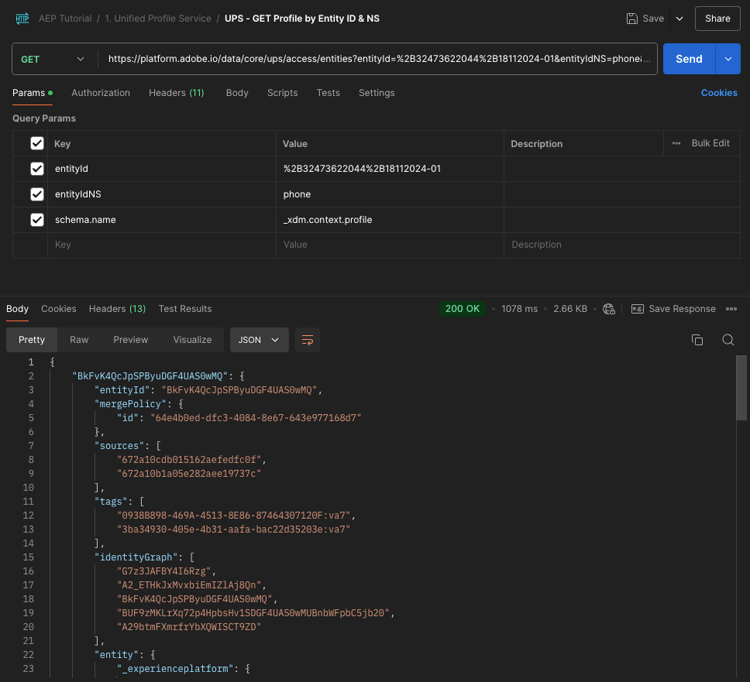Click the "_experienceplatform" key on line 23
The height and width of the screenshot is (682, 750).
pyautogui.click(x=177, y=669)
